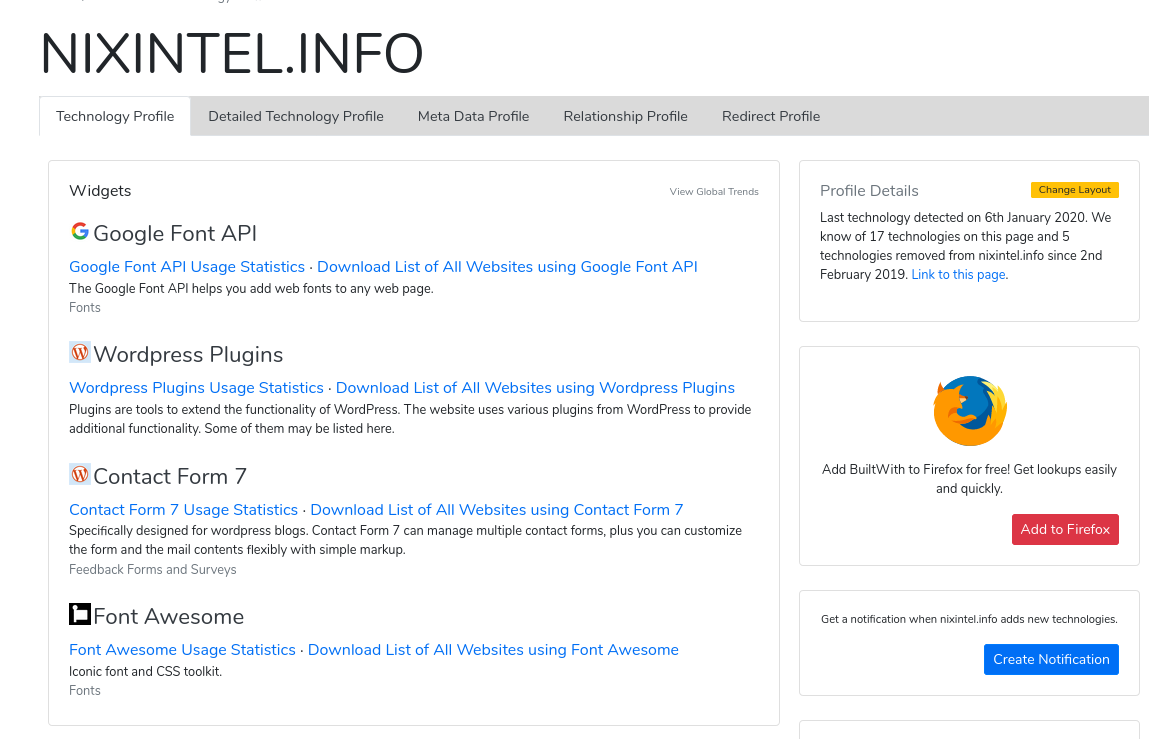Click the Add to Firefox button

(x=1065, y=529)
